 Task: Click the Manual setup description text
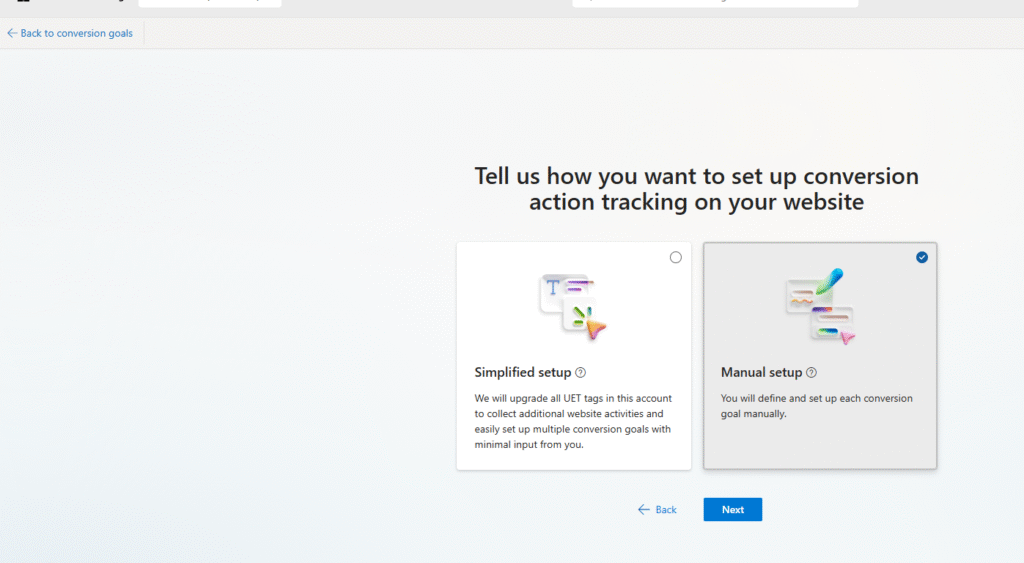click(816, 406)
